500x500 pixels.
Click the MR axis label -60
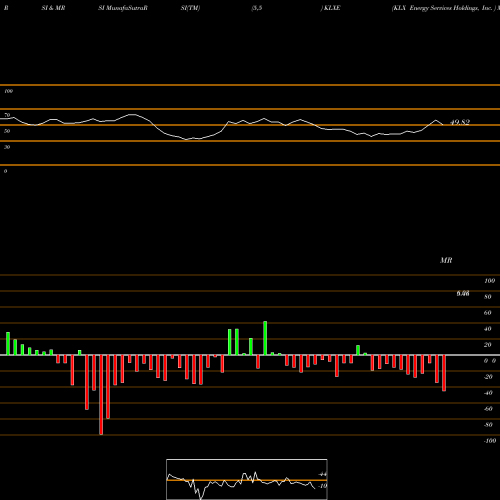coord(488,409)
